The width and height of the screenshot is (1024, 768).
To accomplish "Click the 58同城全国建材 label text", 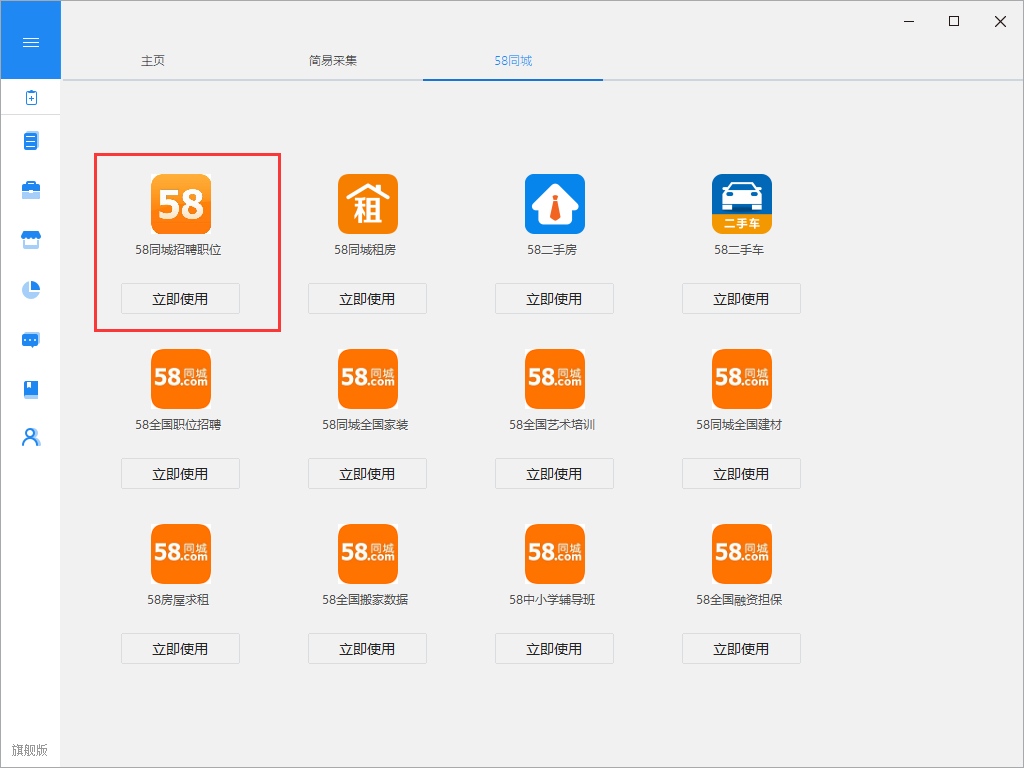I will 739,424.
